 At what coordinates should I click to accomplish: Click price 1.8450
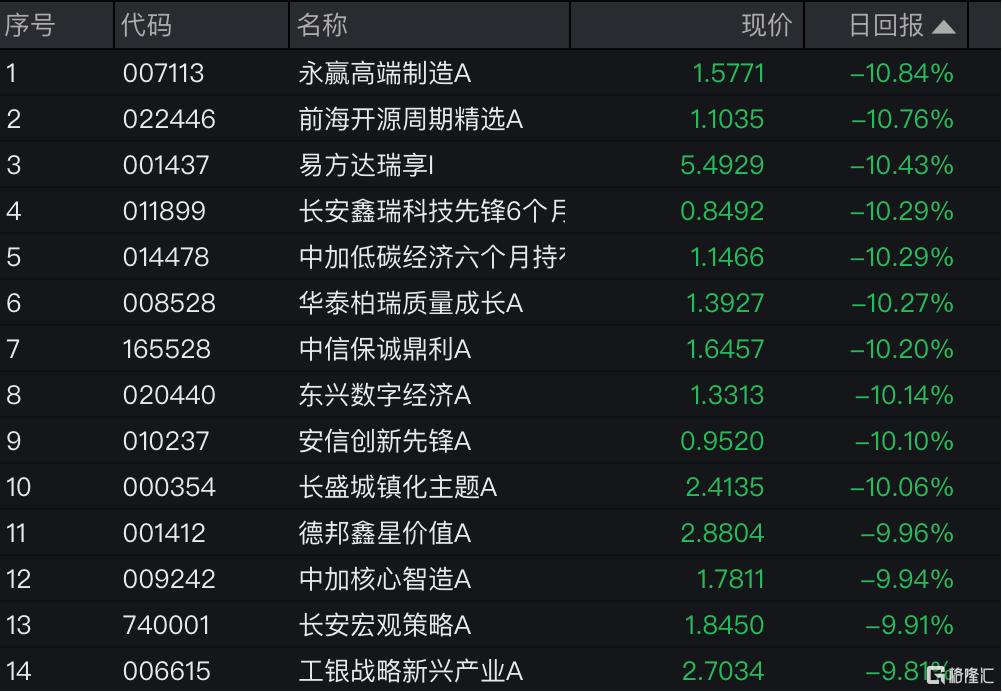tap(725, 626)
